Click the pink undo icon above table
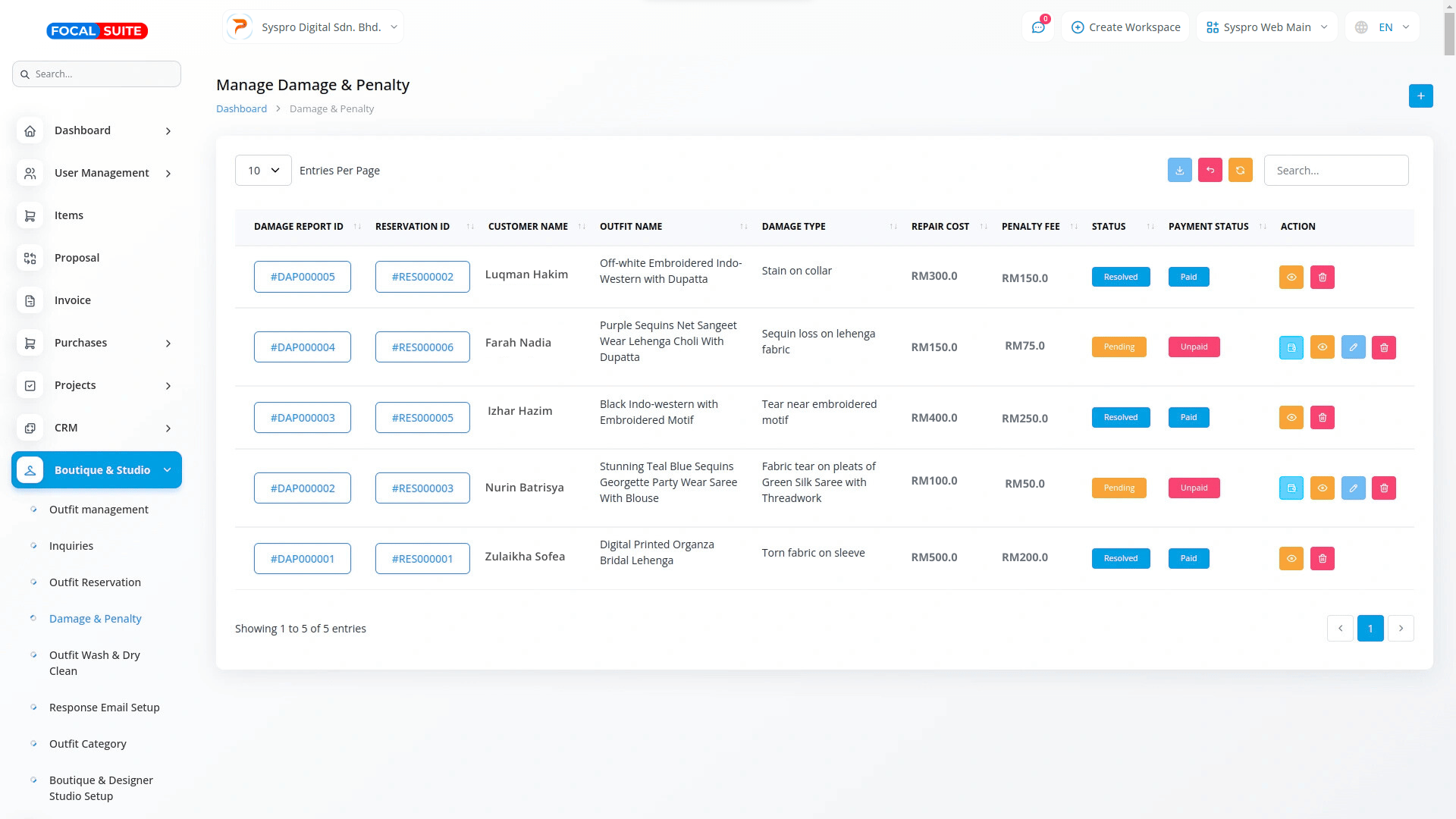1456x819 pixels. click(x=1210, y=171)
